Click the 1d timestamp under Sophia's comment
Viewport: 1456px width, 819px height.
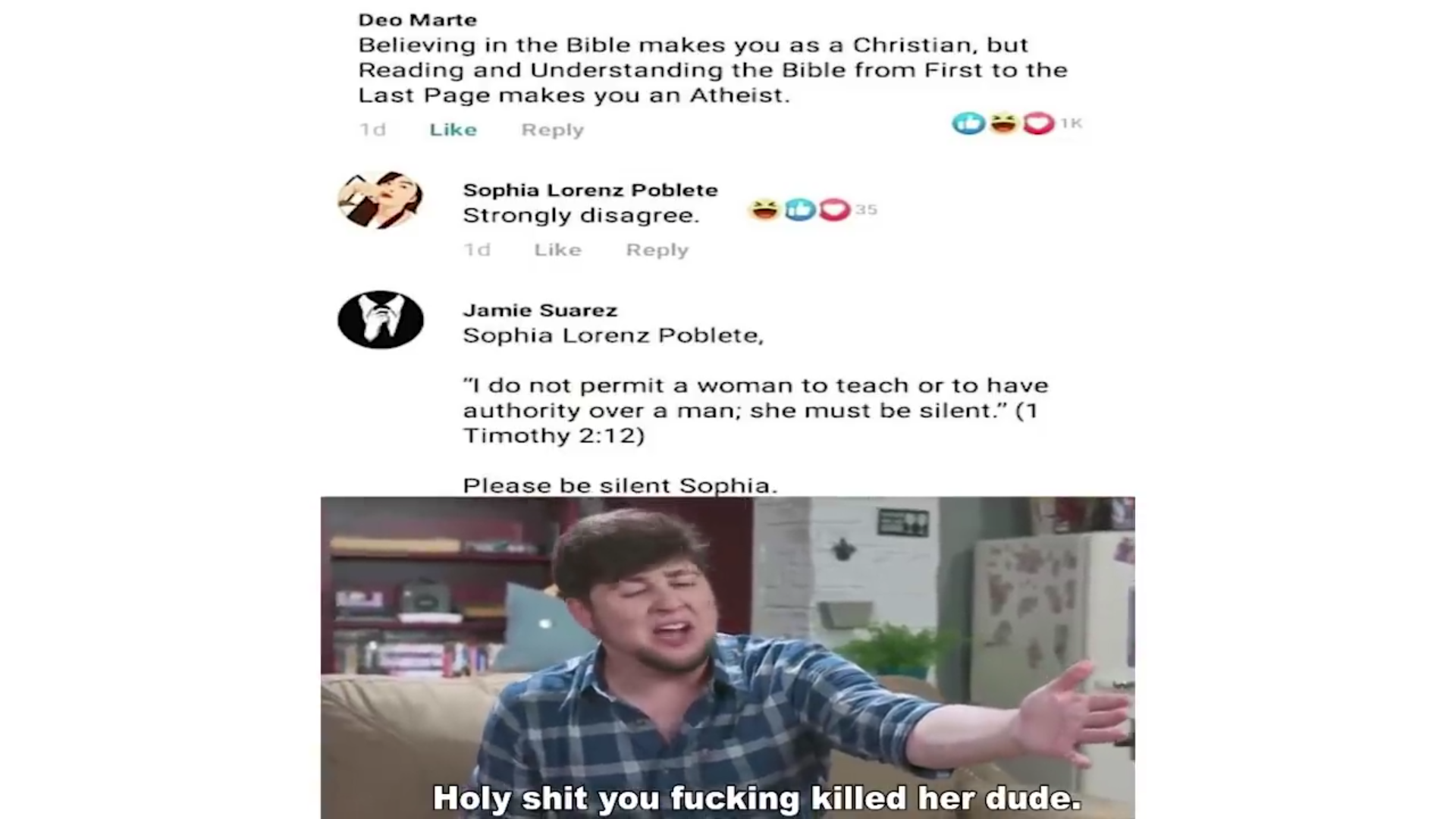point(477,249)
